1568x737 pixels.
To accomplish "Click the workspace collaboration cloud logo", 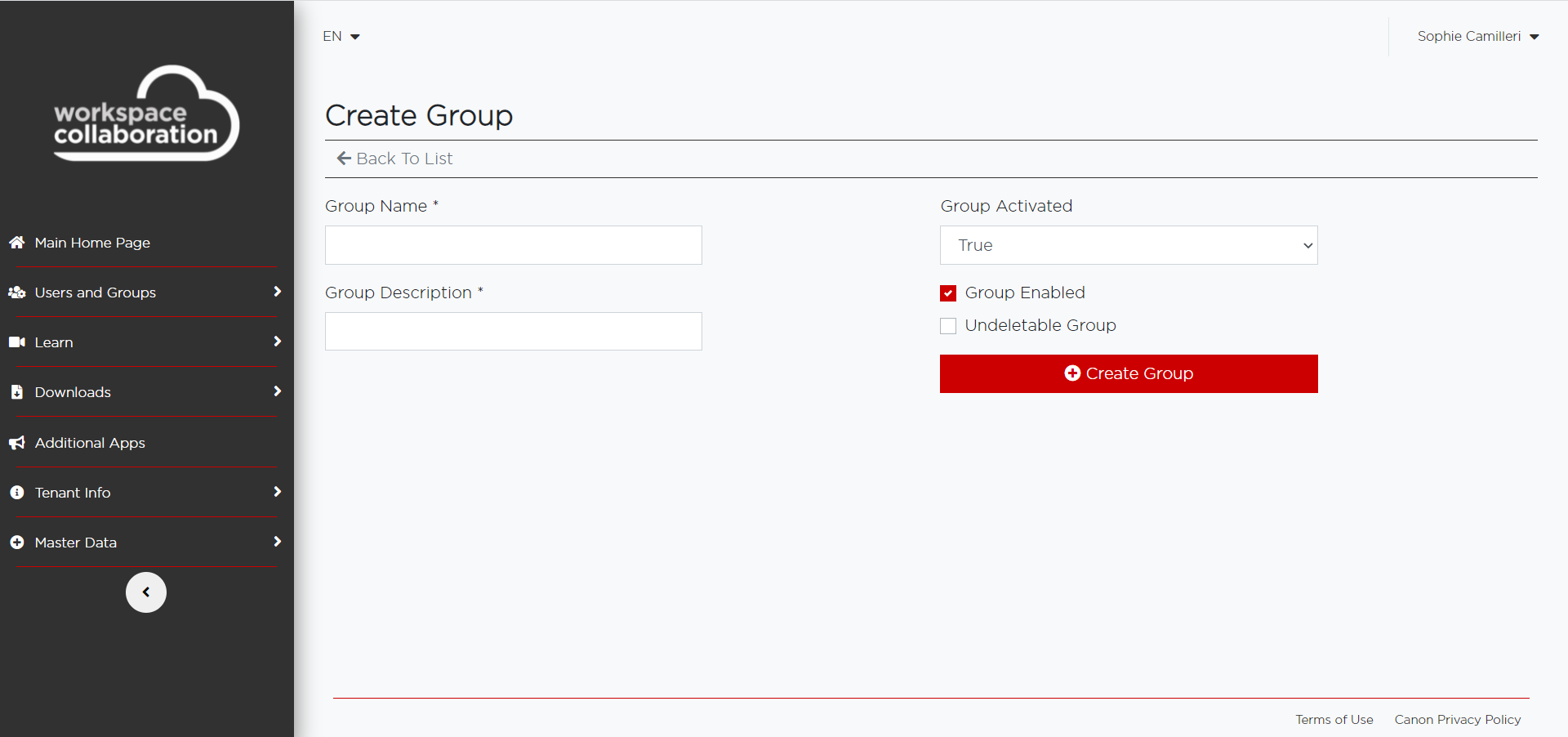I will [x=146, y=114].
